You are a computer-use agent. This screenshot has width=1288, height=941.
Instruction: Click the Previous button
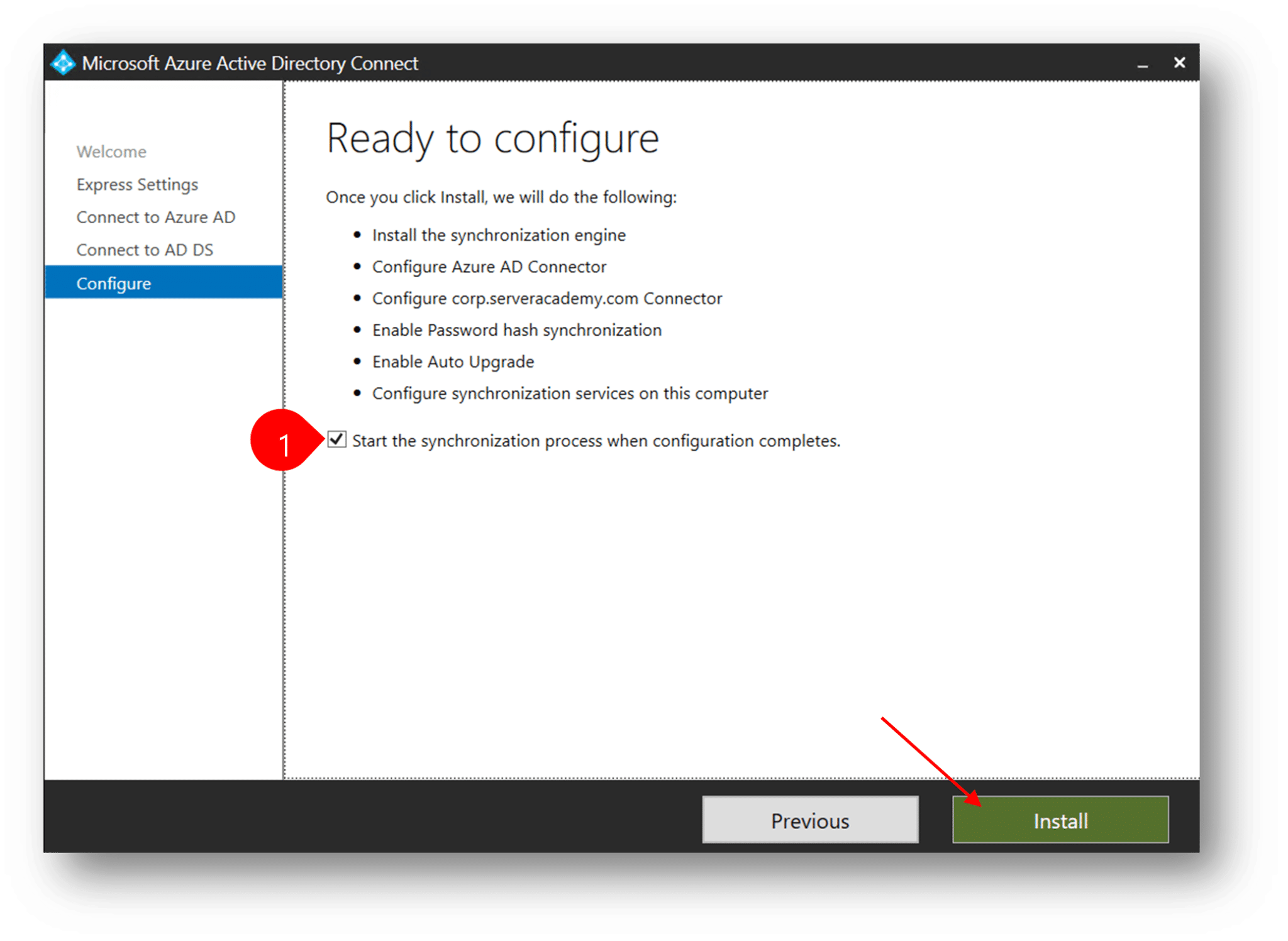(x=810, y=819)
